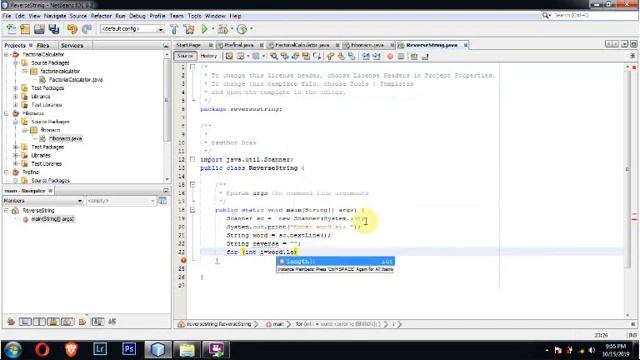Select length() in code completion popup
The height and width of the screenshot is (360, 640).
[335, 261]
